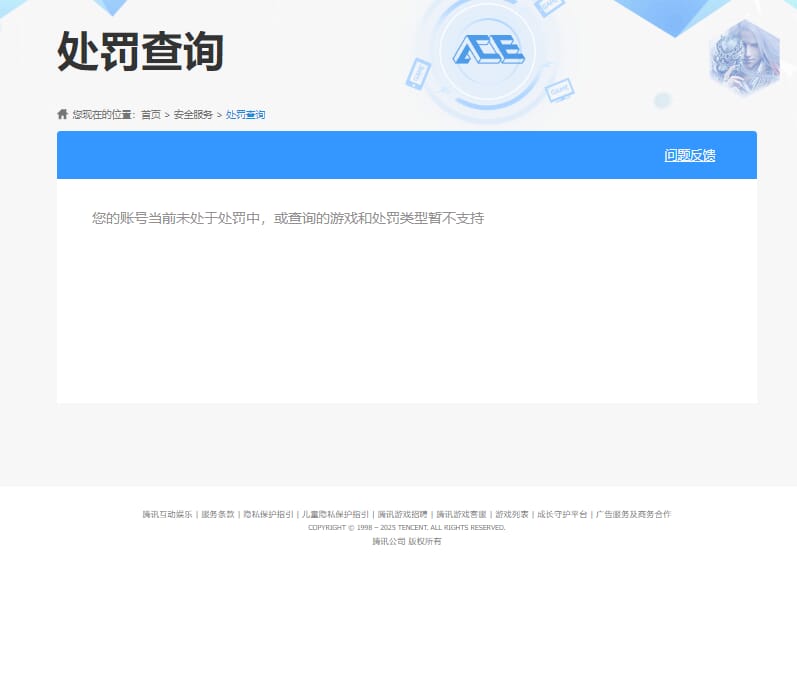Open 安全服务 breadcrumb link

193,115
